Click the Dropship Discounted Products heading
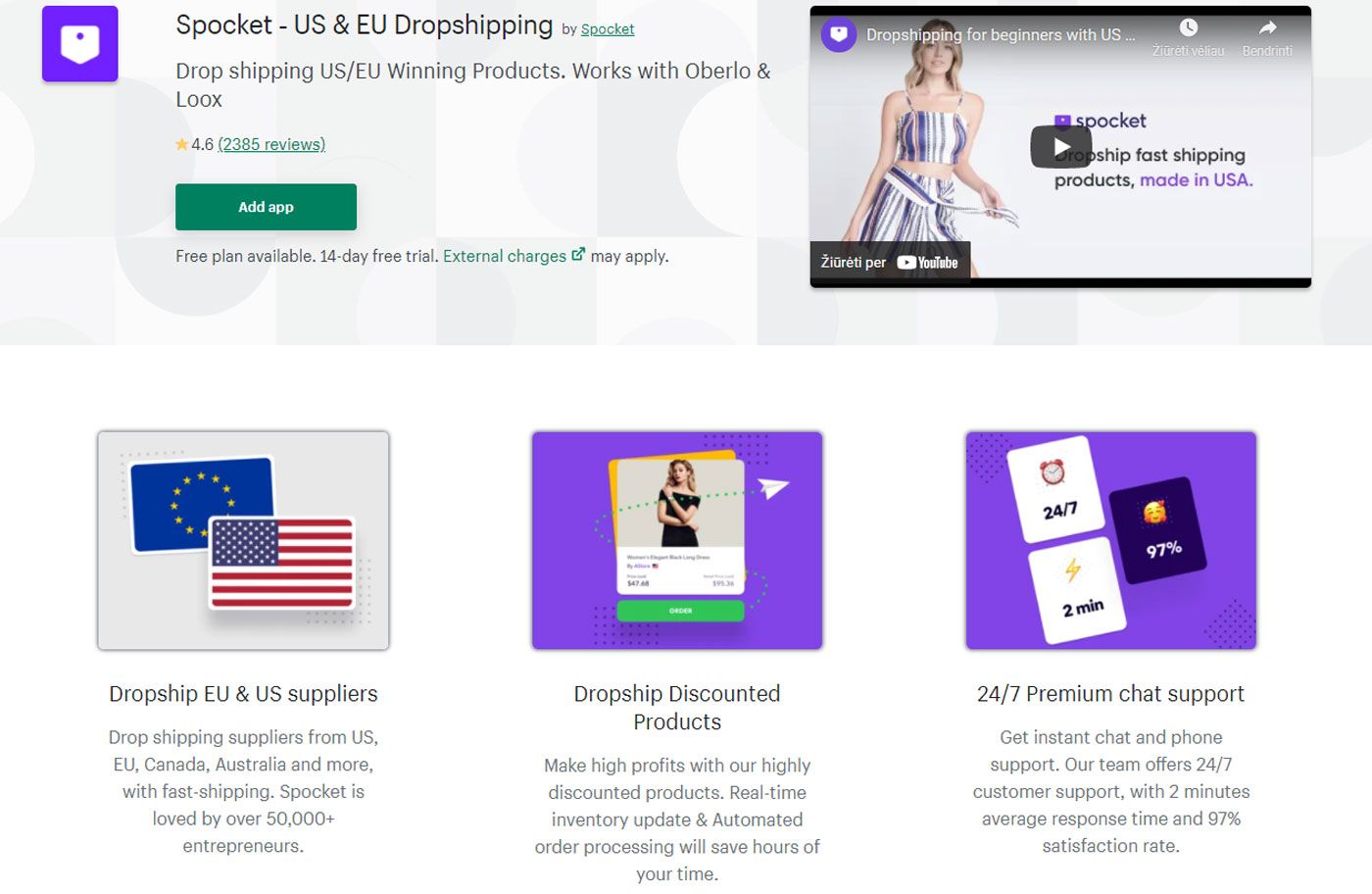The height and width of the screenshot is (894, 1372). pyautogui.click(x=677, y=708)
